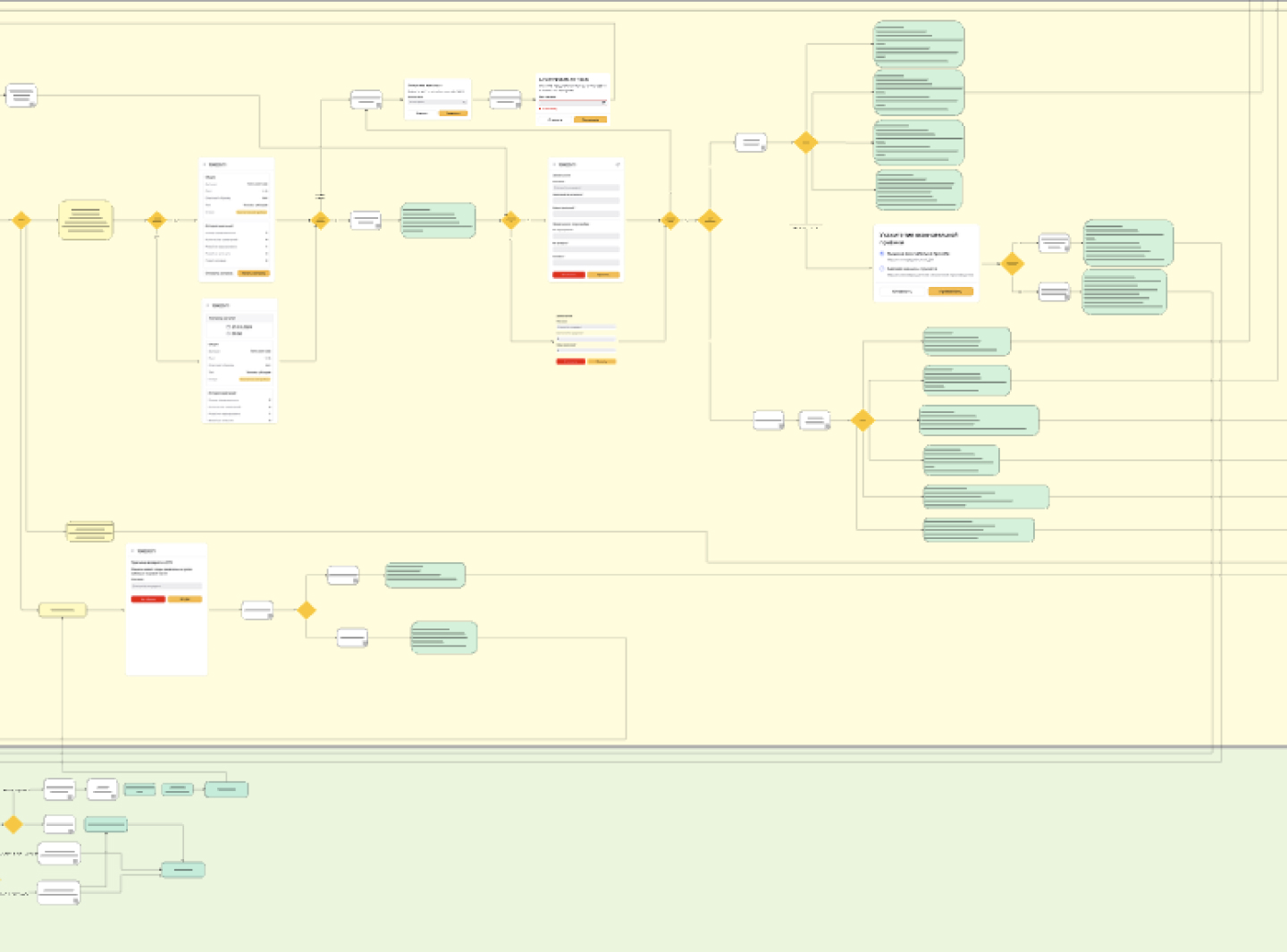Click the back arrow on the tall form mockup
The width and height of the screenshot is (1287, 952).
click(x=554, y=164)
